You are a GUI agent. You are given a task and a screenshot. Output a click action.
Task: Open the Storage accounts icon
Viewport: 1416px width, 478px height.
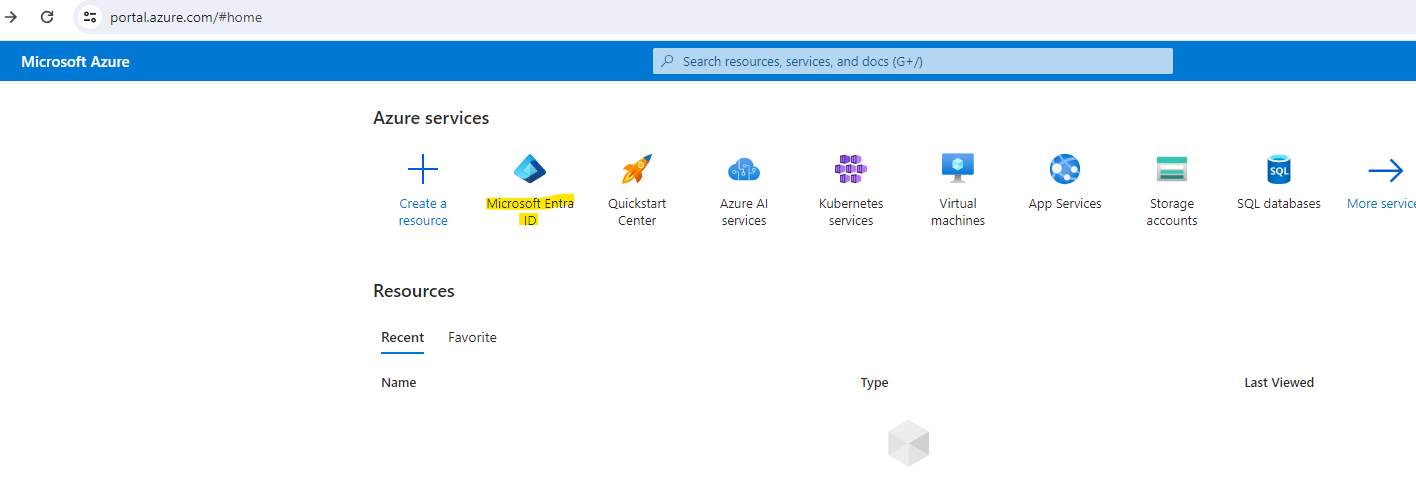pos(1172,169)
